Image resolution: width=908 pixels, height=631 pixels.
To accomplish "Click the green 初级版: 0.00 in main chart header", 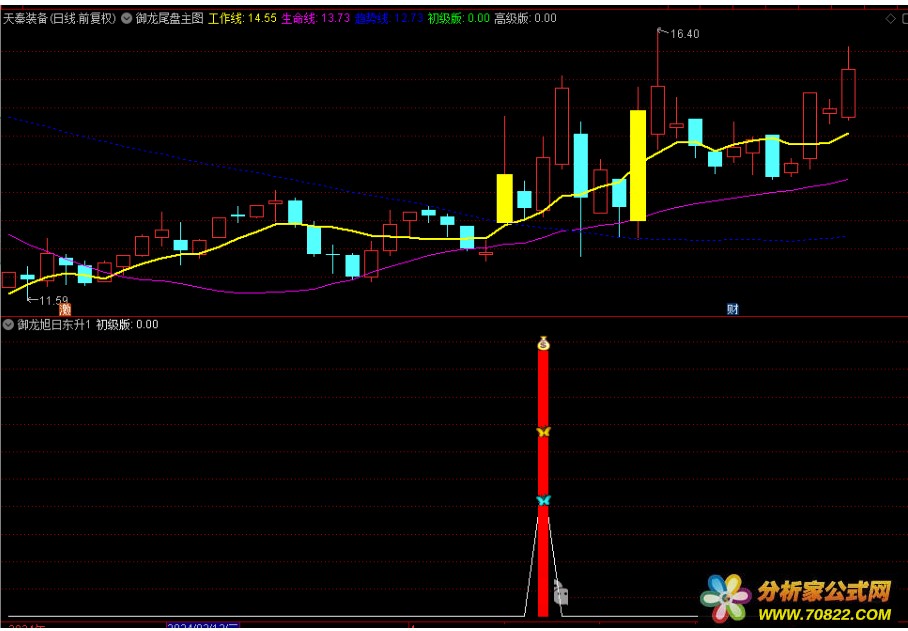I will [x=459, y=19].
